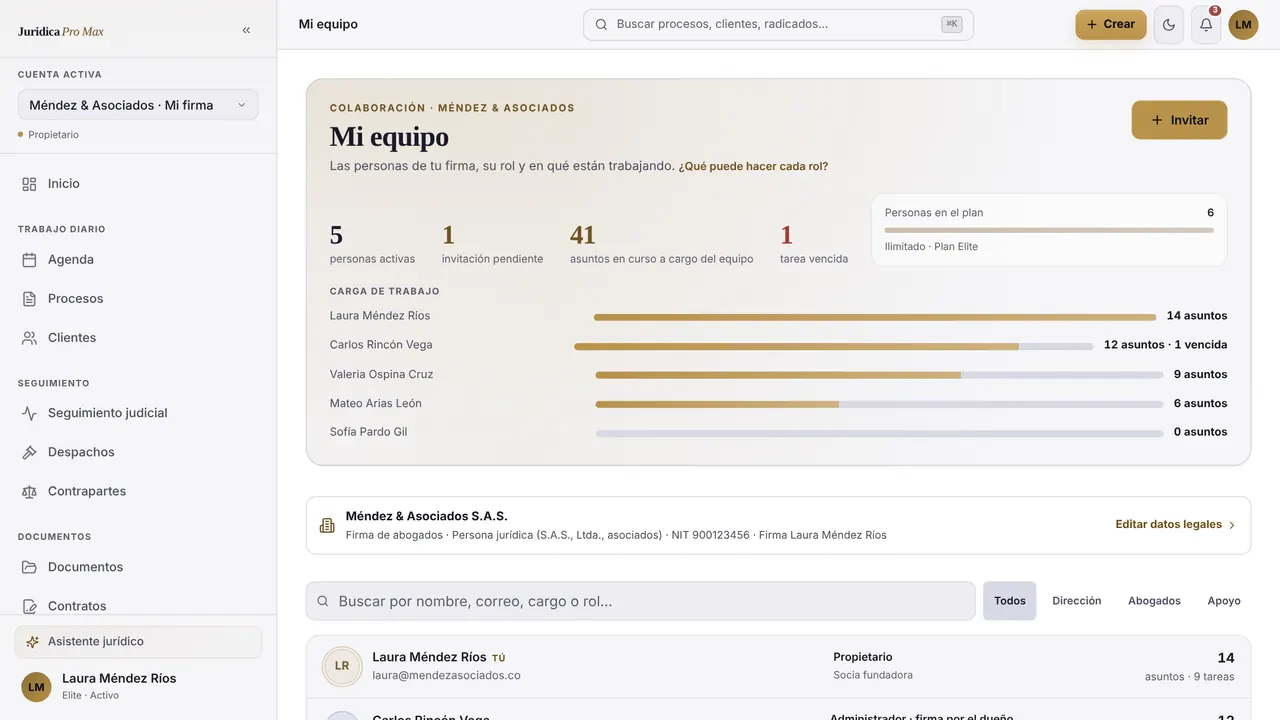Click 1 invitación pendiente stat
1280x720 pixels.
pos(492,244)
